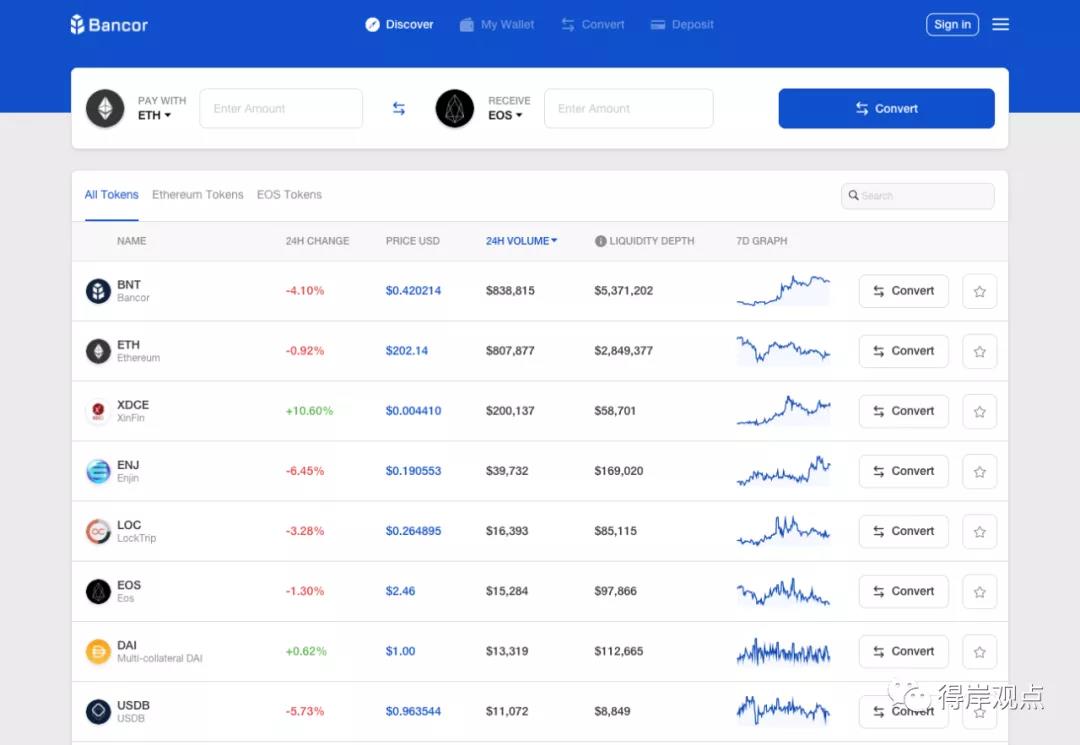Favorite BNT with the star
The height and width of the screenshot is (745, 1080).
pyautogui.click(x=979, y=291)
